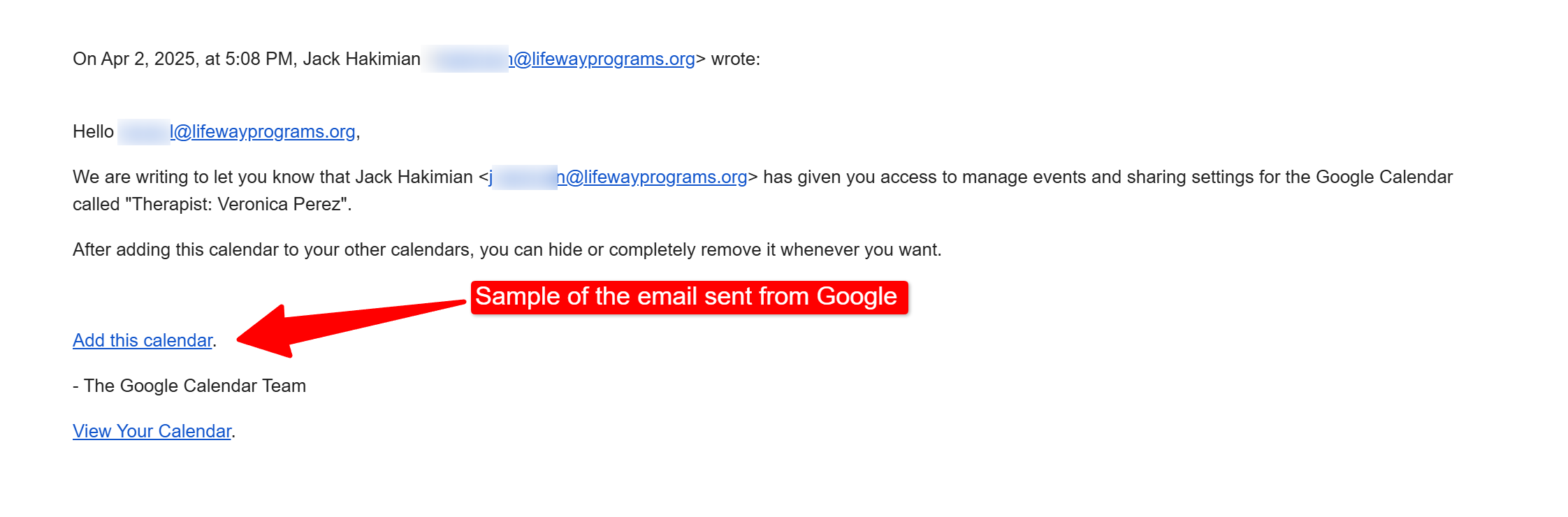Open the "Add this calendar" link

coord(143,340)
